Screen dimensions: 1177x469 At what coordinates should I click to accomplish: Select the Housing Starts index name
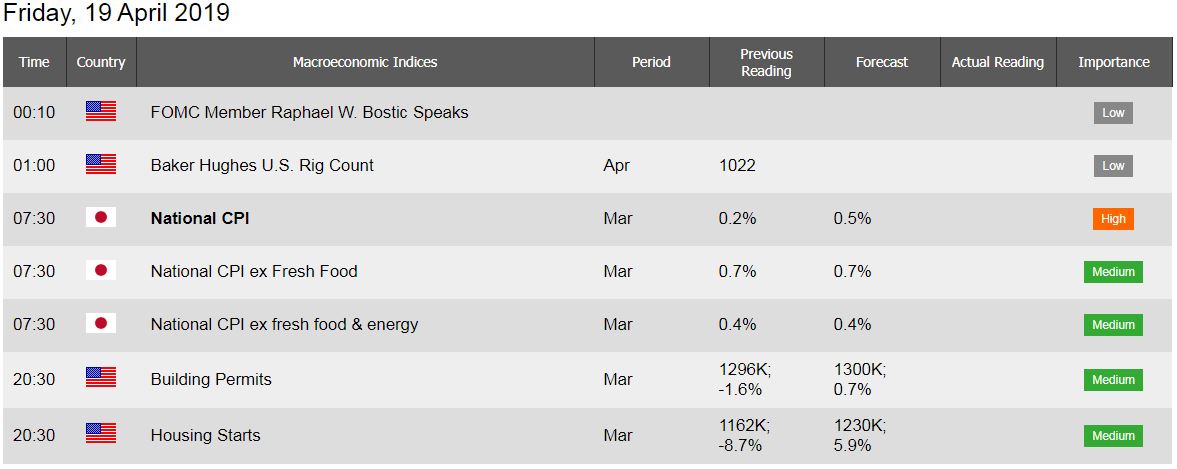point(206,435)
